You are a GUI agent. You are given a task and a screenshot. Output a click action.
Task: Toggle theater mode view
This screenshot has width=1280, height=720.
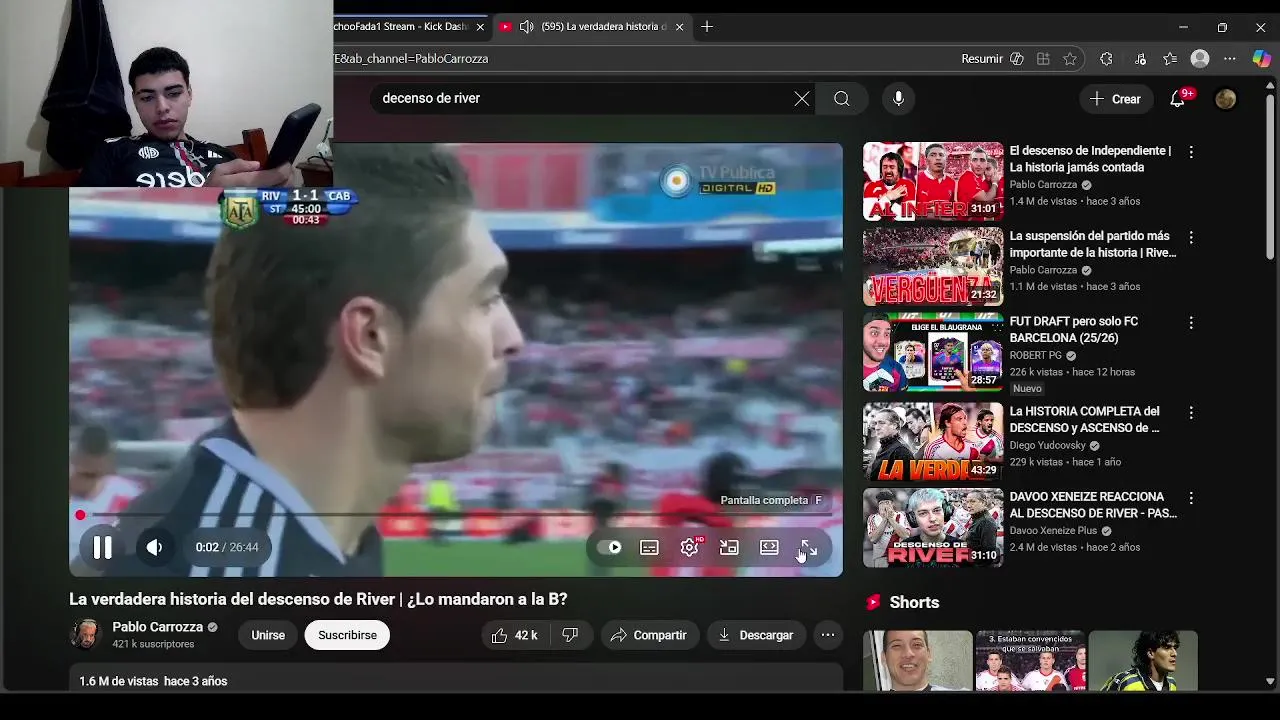(x=769, y=547)
